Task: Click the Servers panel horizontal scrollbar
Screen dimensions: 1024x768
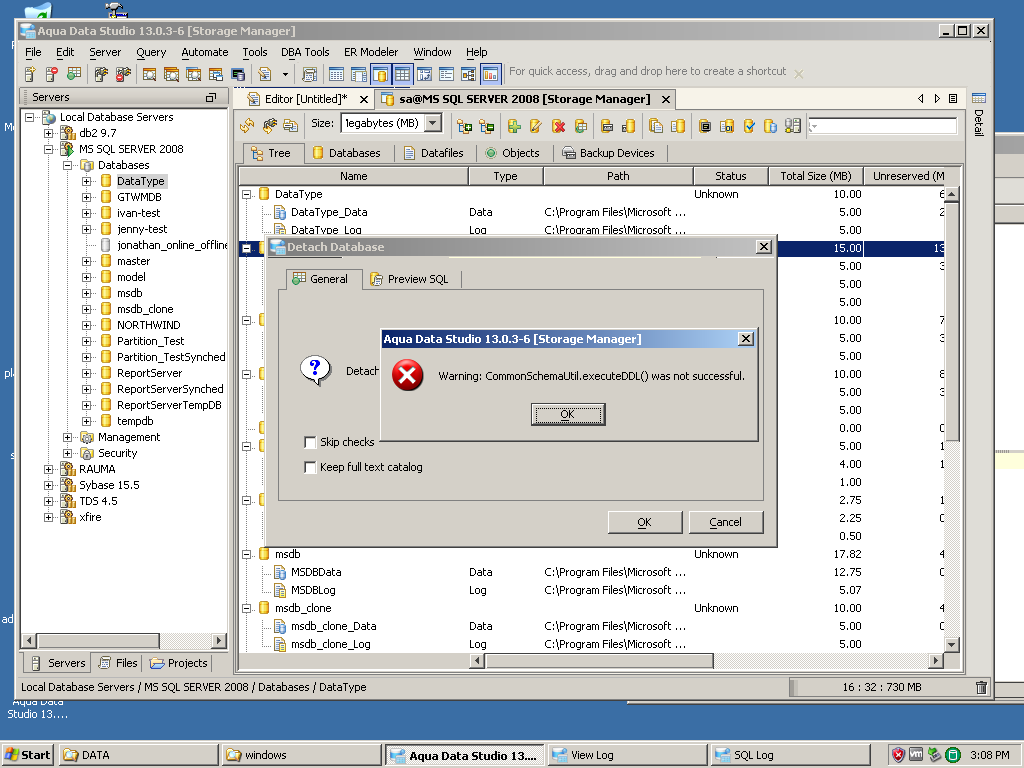Action: [x=124, y=641]
